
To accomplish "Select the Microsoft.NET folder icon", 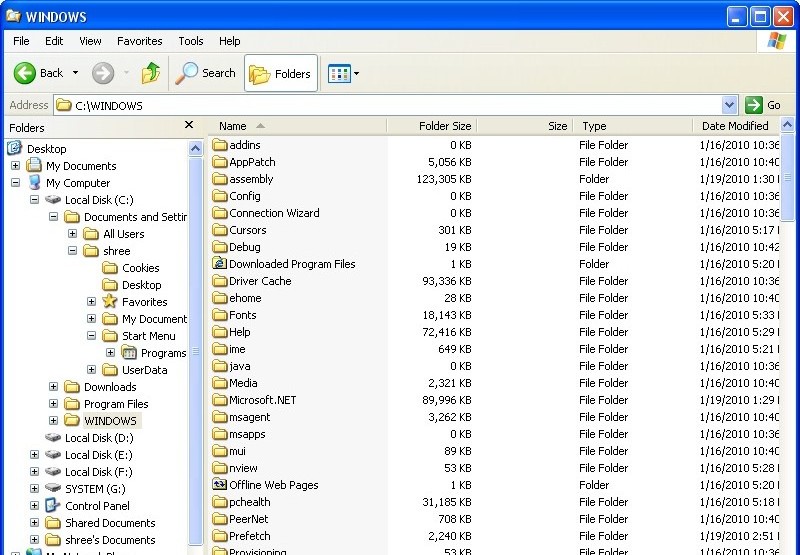I will tap(220, 400).
